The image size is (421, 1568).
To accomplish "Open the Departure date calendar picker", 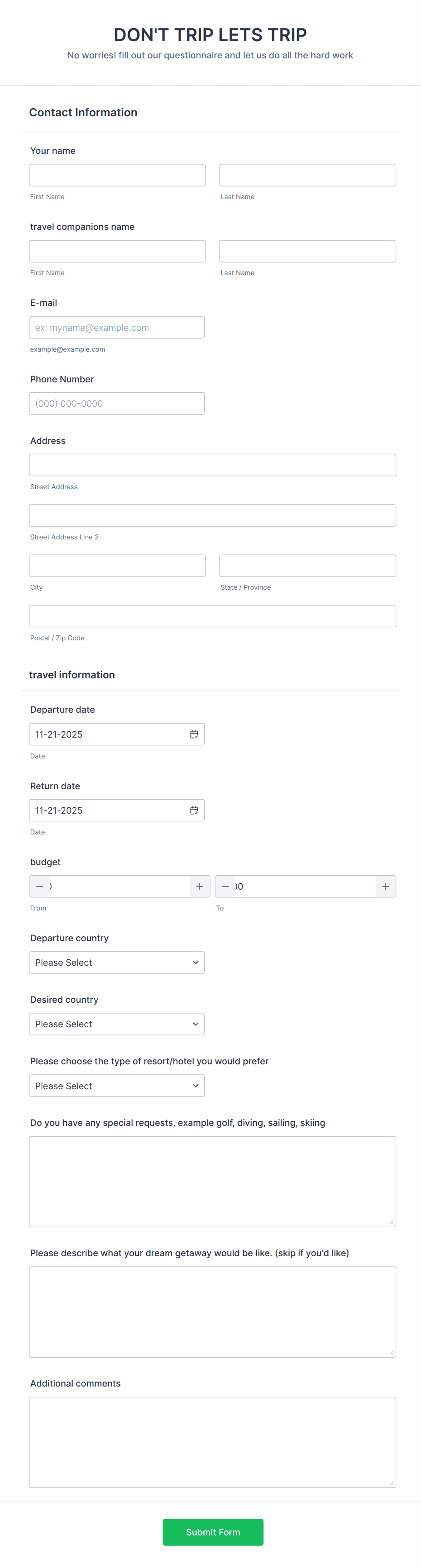I will tap(194, 734).
